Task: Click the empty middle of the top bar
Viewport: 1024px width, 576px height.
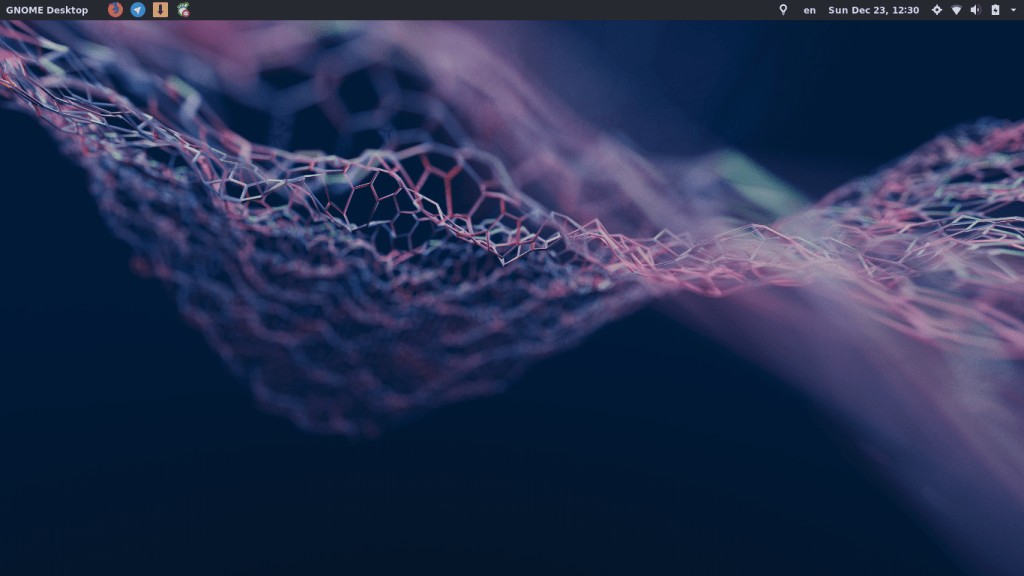Action: pyautogui.click(x=480, y=10)
